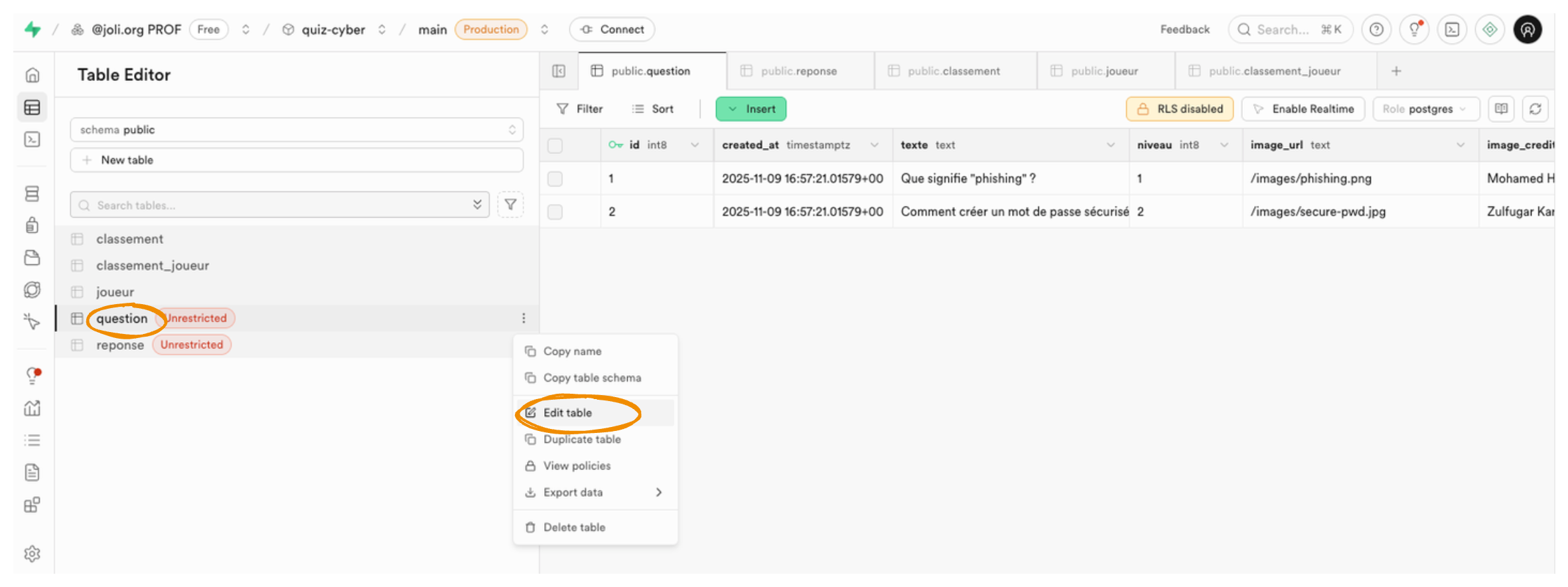1568x587 pixels.
Task: Click the help question mark icon
Action: click(1377, 30)
